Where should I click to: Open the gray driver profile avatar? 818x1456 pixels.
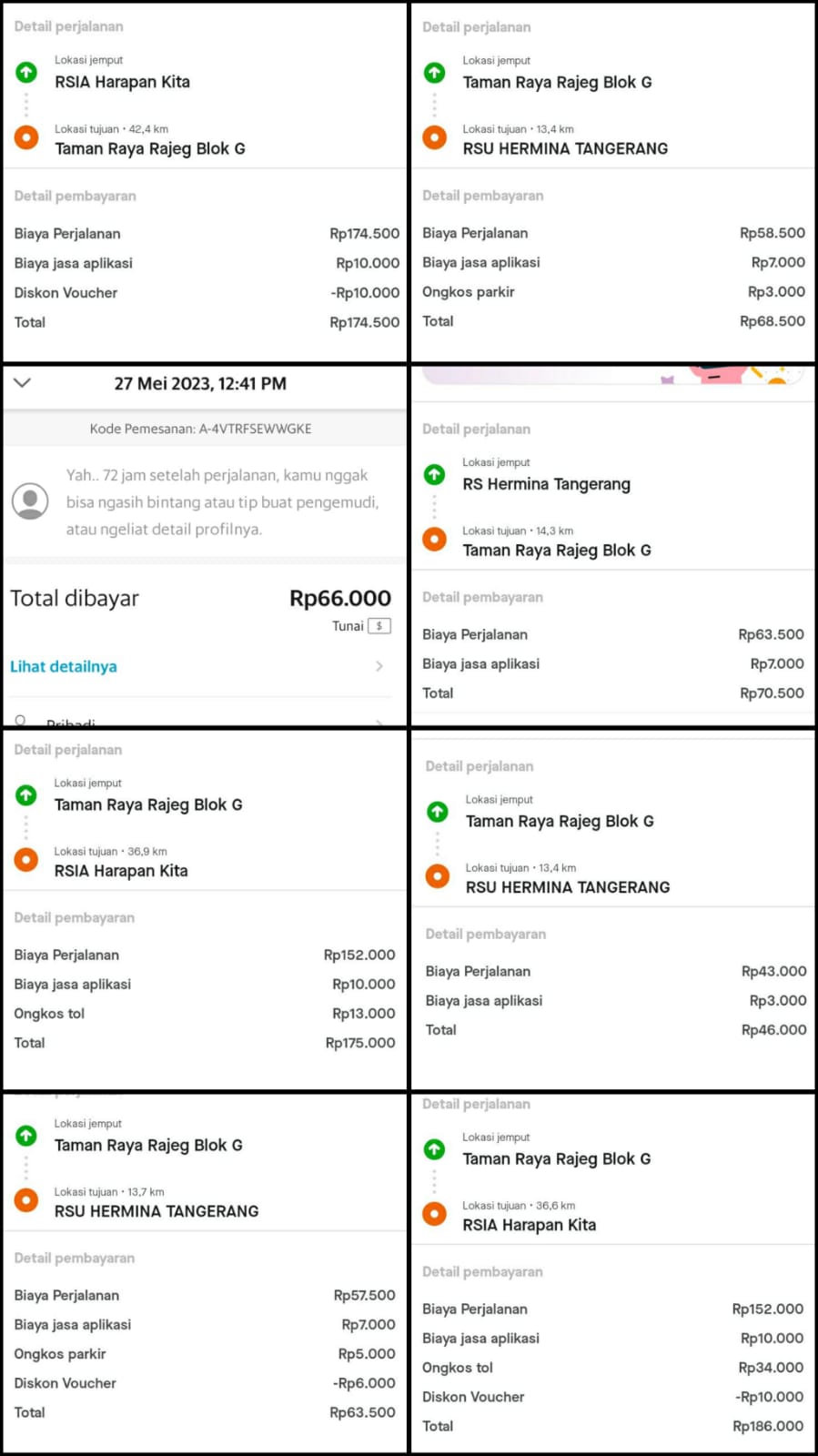(30, 501)
